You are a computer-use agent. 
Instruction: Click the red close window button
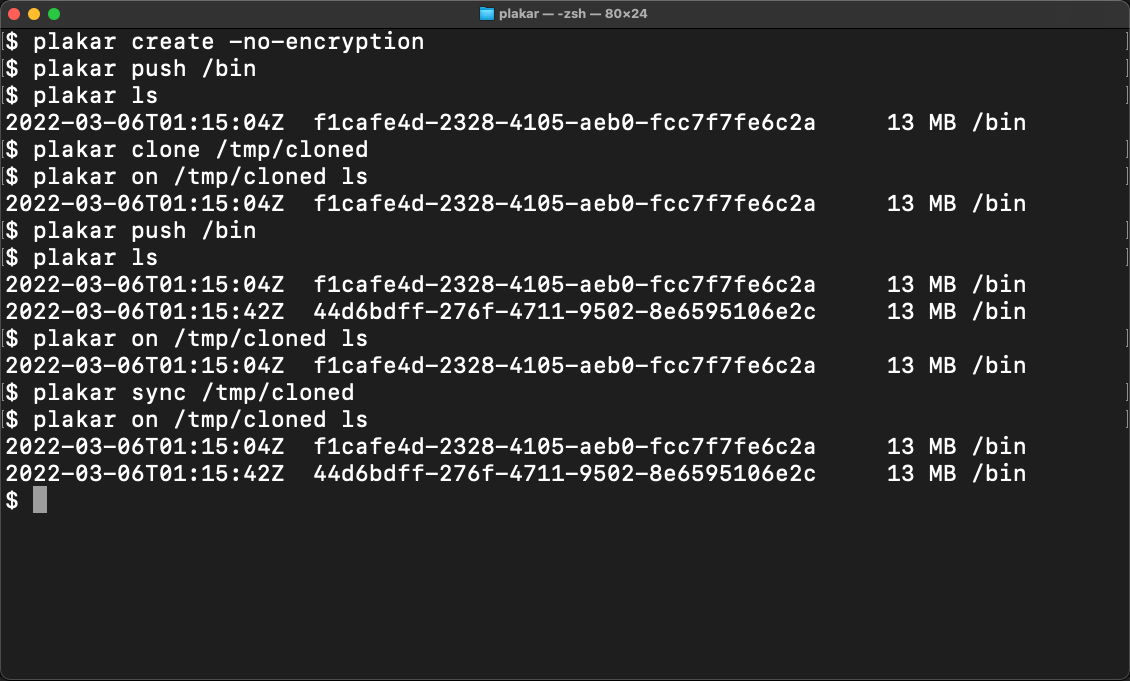coord(14,14)
